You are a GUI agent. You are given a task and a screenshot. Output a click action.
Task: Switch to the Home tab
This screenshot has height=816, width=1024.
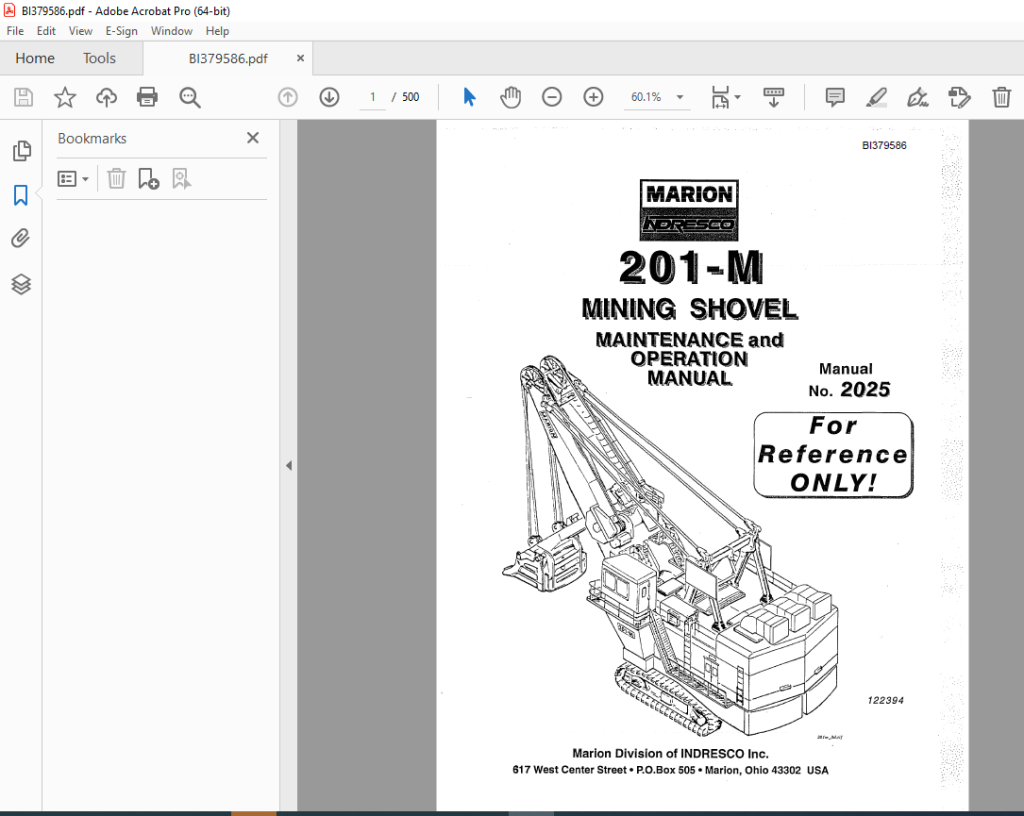35,58
